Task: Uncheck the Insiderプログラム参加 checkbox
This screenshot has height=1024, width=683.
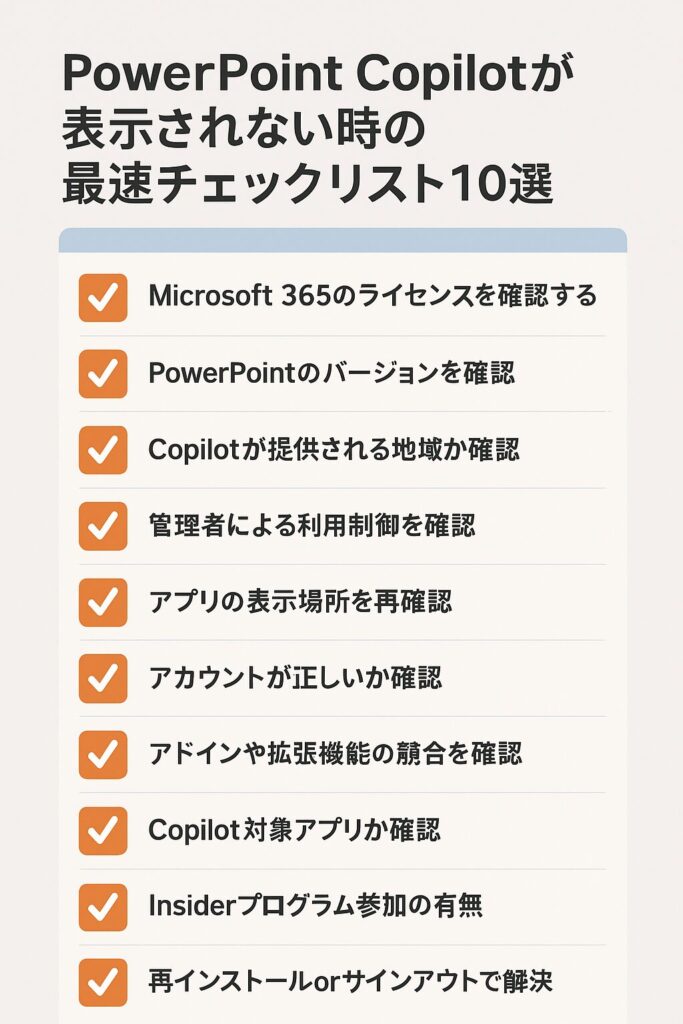Action: [x=103, y=907]
